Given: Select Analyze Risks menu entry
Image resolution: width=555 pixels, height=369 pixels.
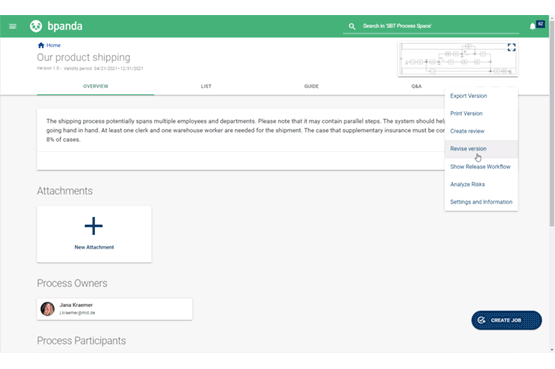Looking at the screenshot, I should [481, 184].
